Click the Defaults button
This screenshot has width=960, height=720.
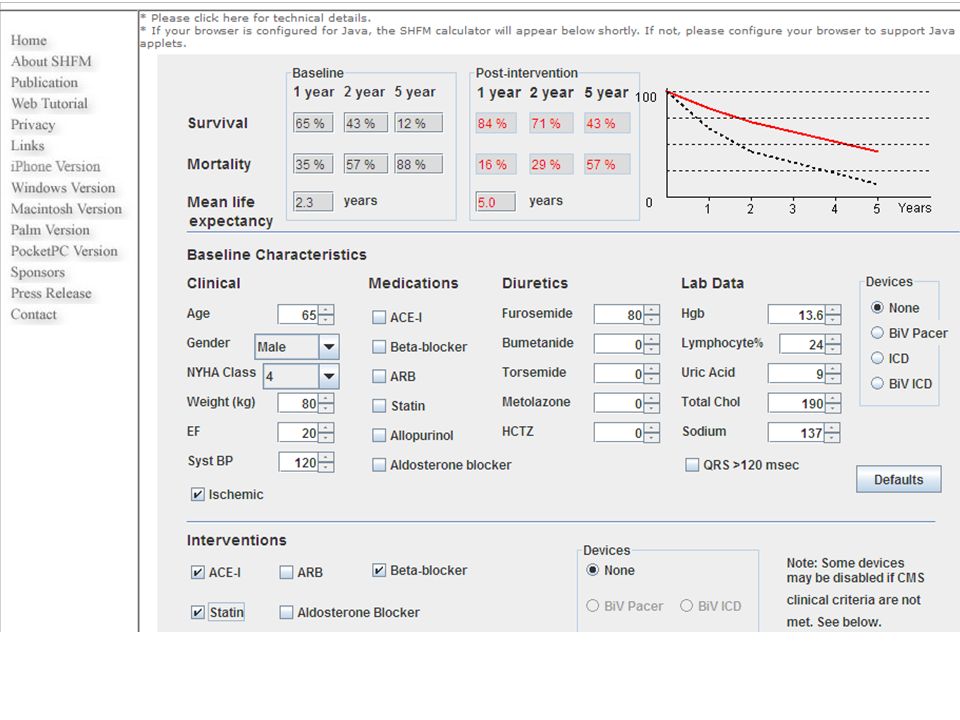(898, 479)
